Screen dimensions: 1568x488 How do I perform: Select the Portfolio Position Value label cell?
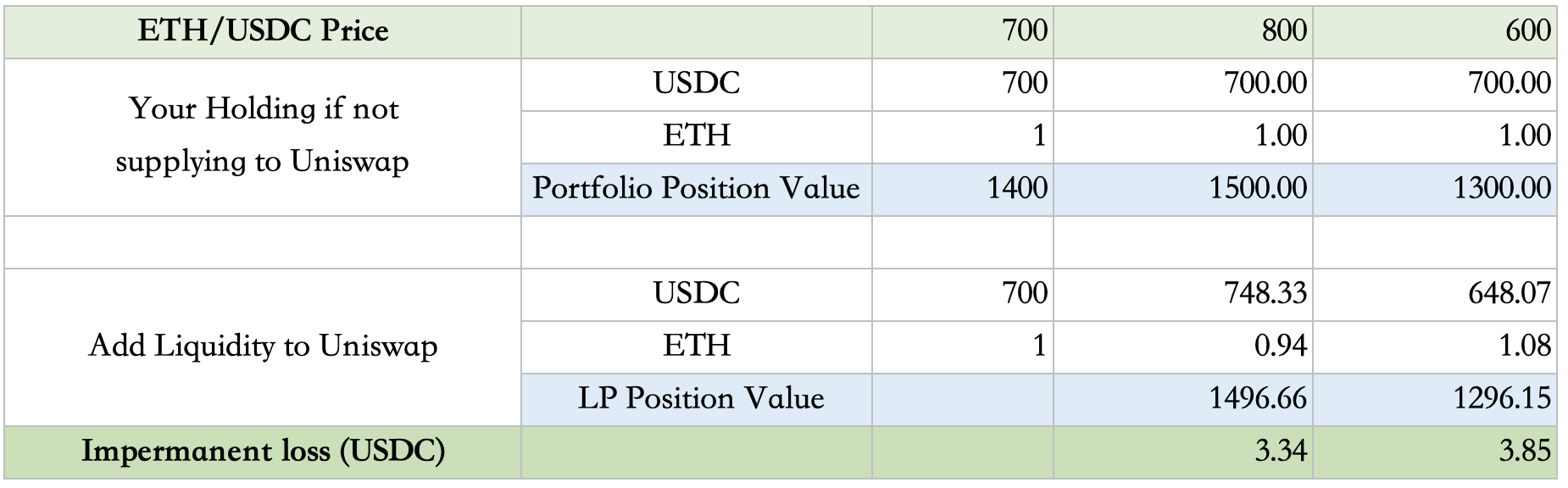click(696, 189)
